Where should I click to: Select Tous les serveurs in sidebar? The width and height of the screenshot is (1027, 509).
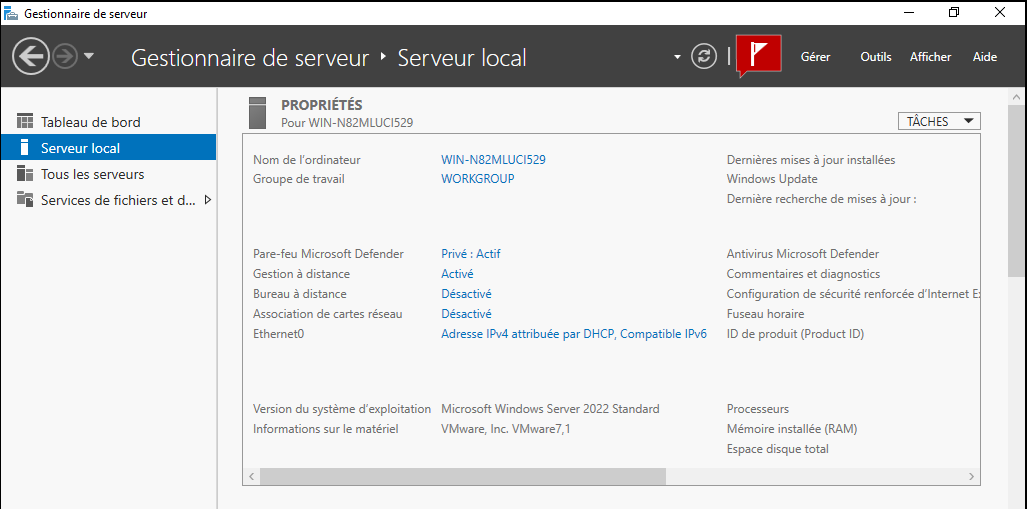pos(109,174)
